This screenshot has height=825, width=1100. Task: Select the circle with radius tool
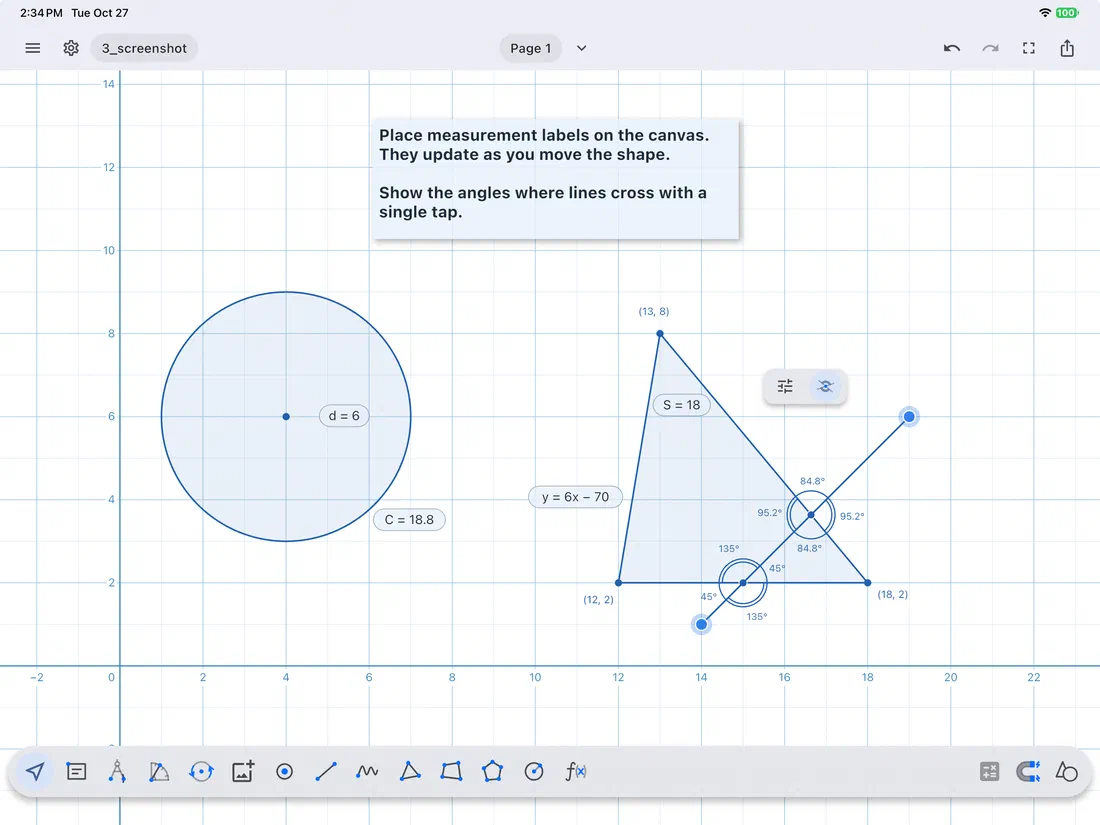534,772
